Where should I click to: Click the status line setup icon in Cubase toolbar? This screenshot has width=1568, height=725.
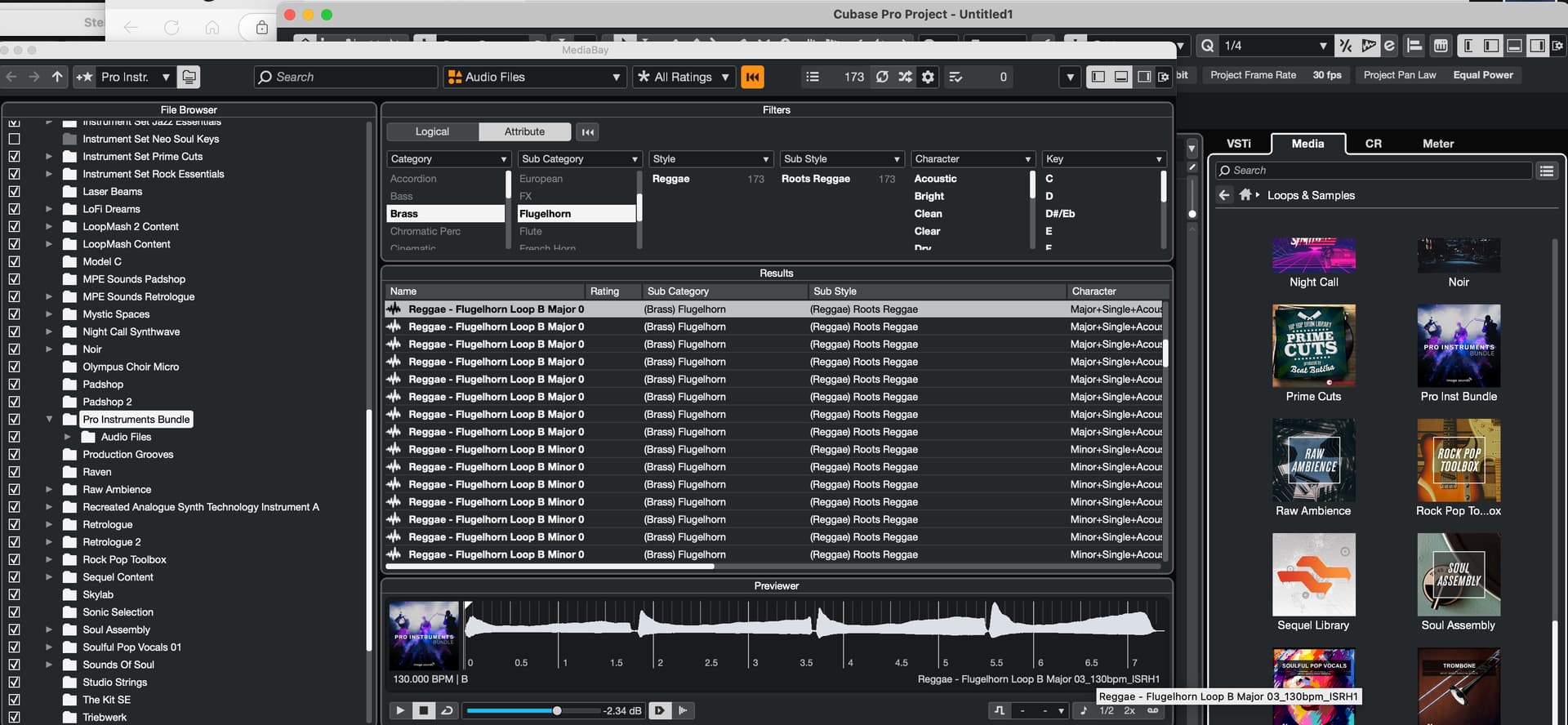(x=1414, y=46)
